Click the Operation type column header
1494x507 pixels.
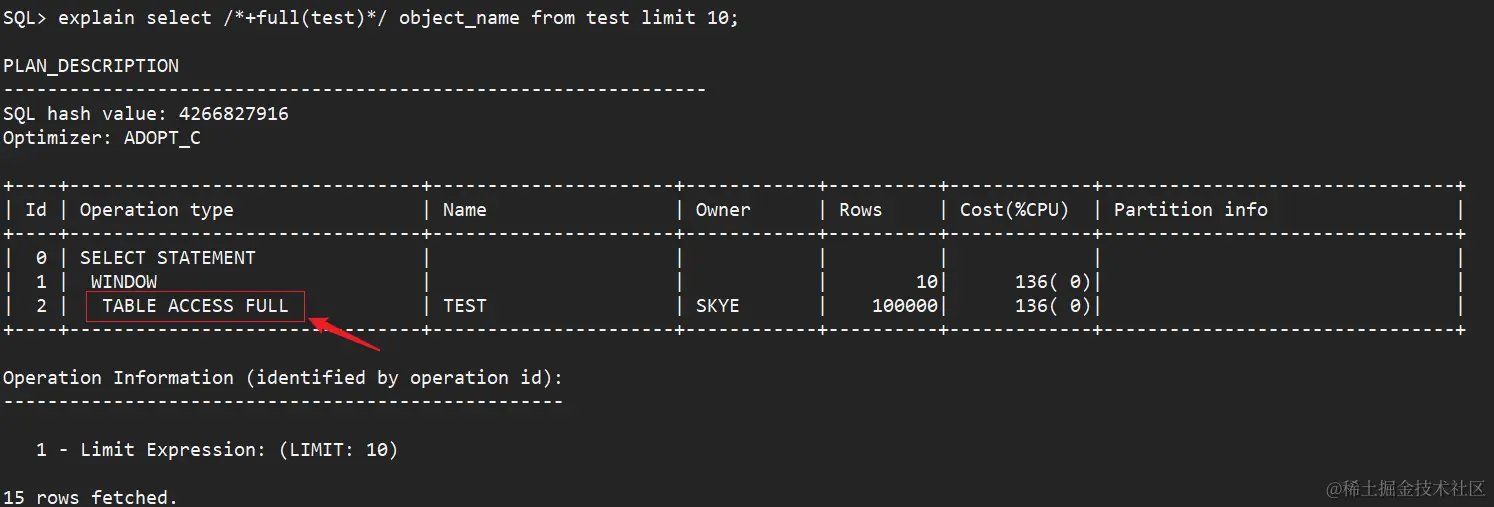point(156,210)
